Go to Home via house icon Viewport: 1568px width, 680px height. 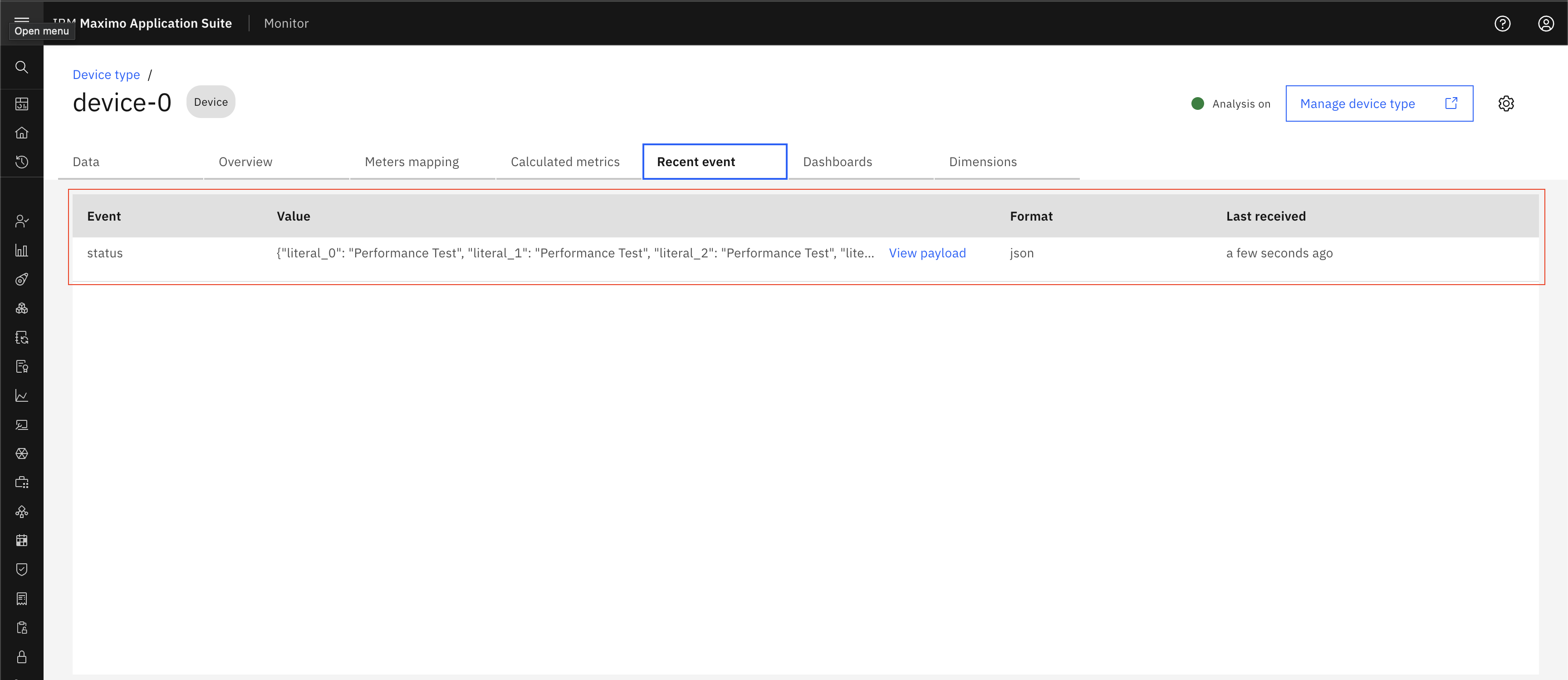coord(22,133)
